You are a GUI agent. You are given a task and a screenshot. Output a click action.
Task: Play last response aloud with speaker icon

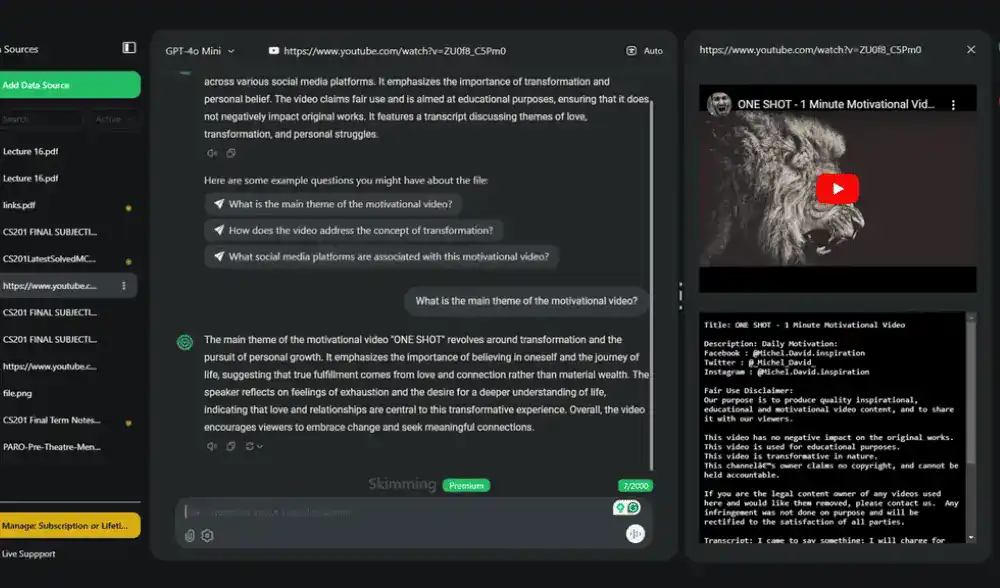(211, 446)
